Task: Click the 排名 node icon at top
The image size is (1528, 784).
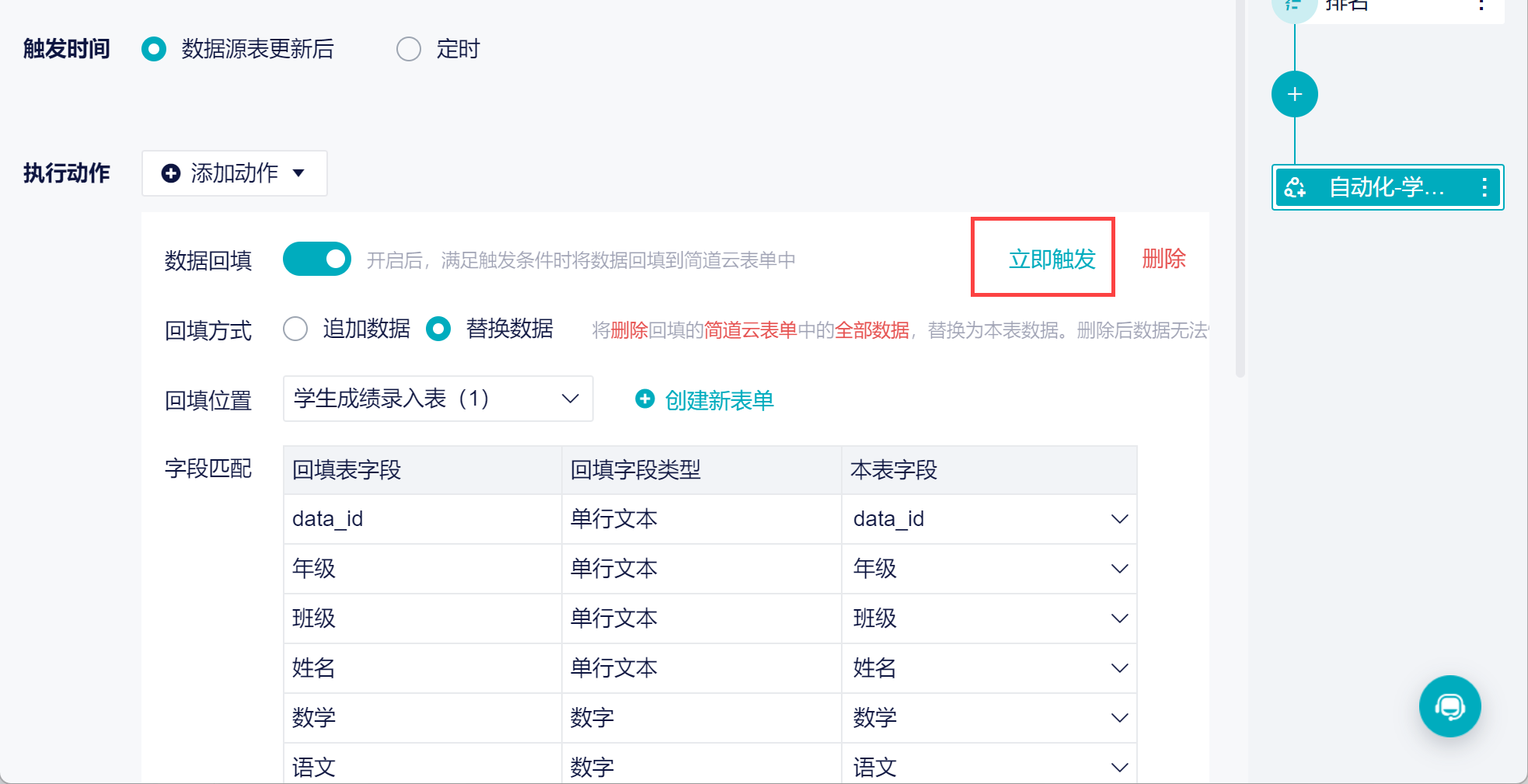Action: pyautogui.click(x=1293, y=6)
